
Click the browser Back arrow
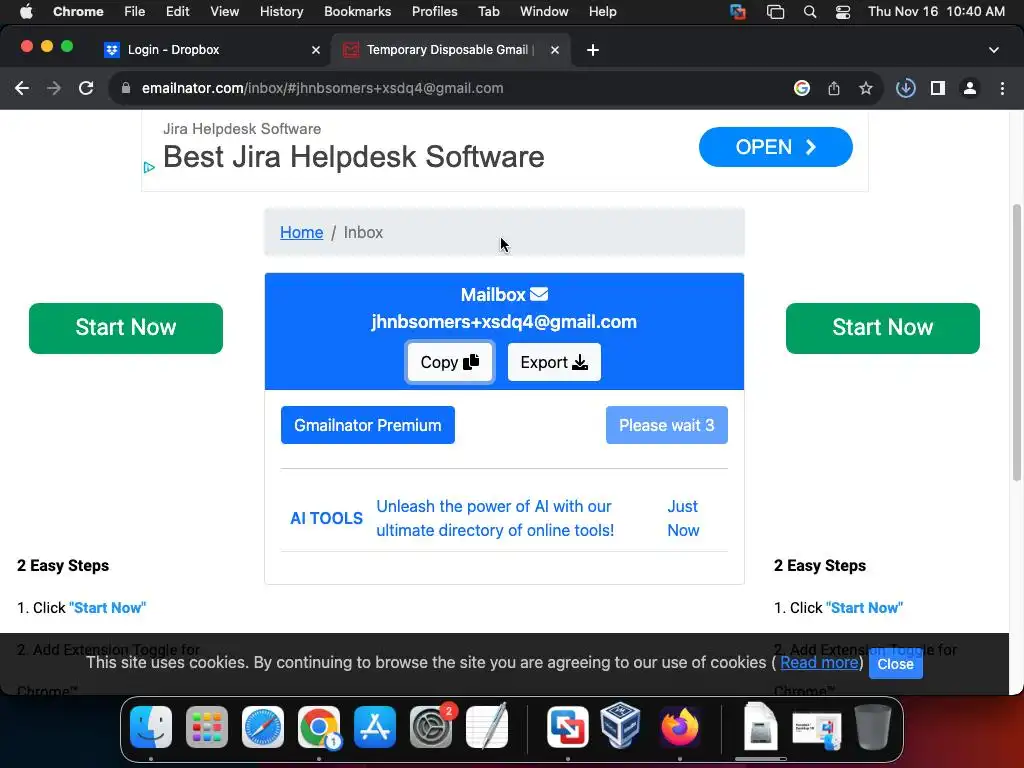(22, 88)
